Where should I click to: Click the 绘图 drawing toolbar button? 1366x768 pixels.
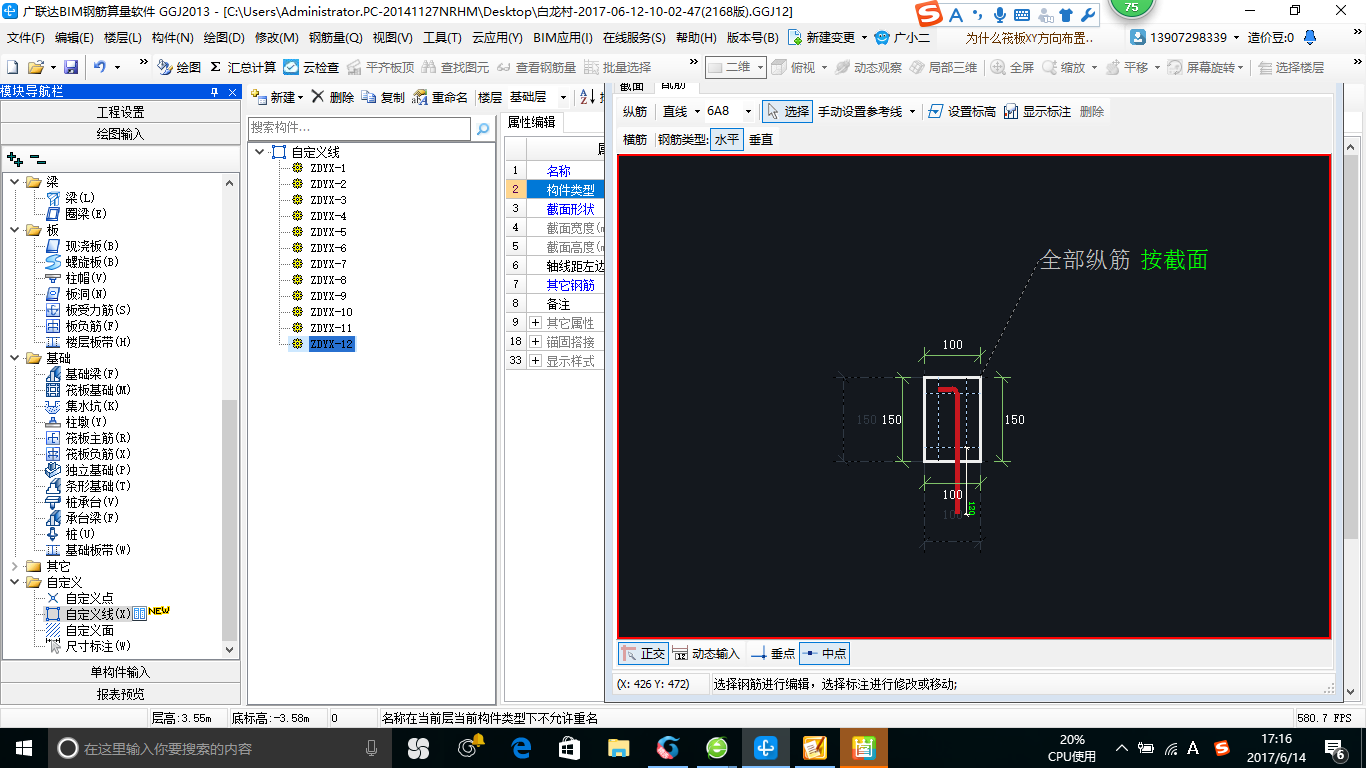click(180, 67)
